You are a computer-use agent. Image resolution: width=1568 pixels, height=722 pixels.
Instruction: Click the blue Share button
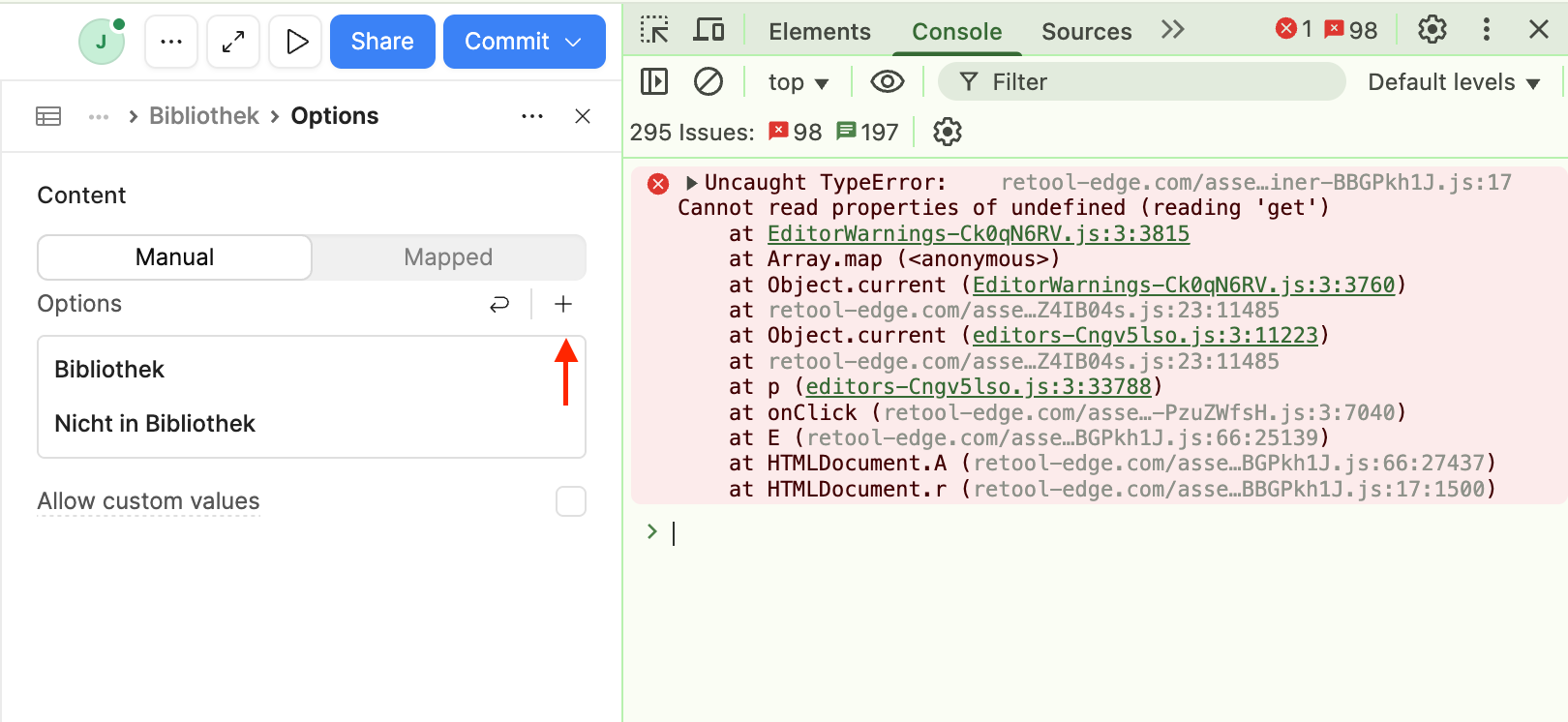(x=382, y=42)
